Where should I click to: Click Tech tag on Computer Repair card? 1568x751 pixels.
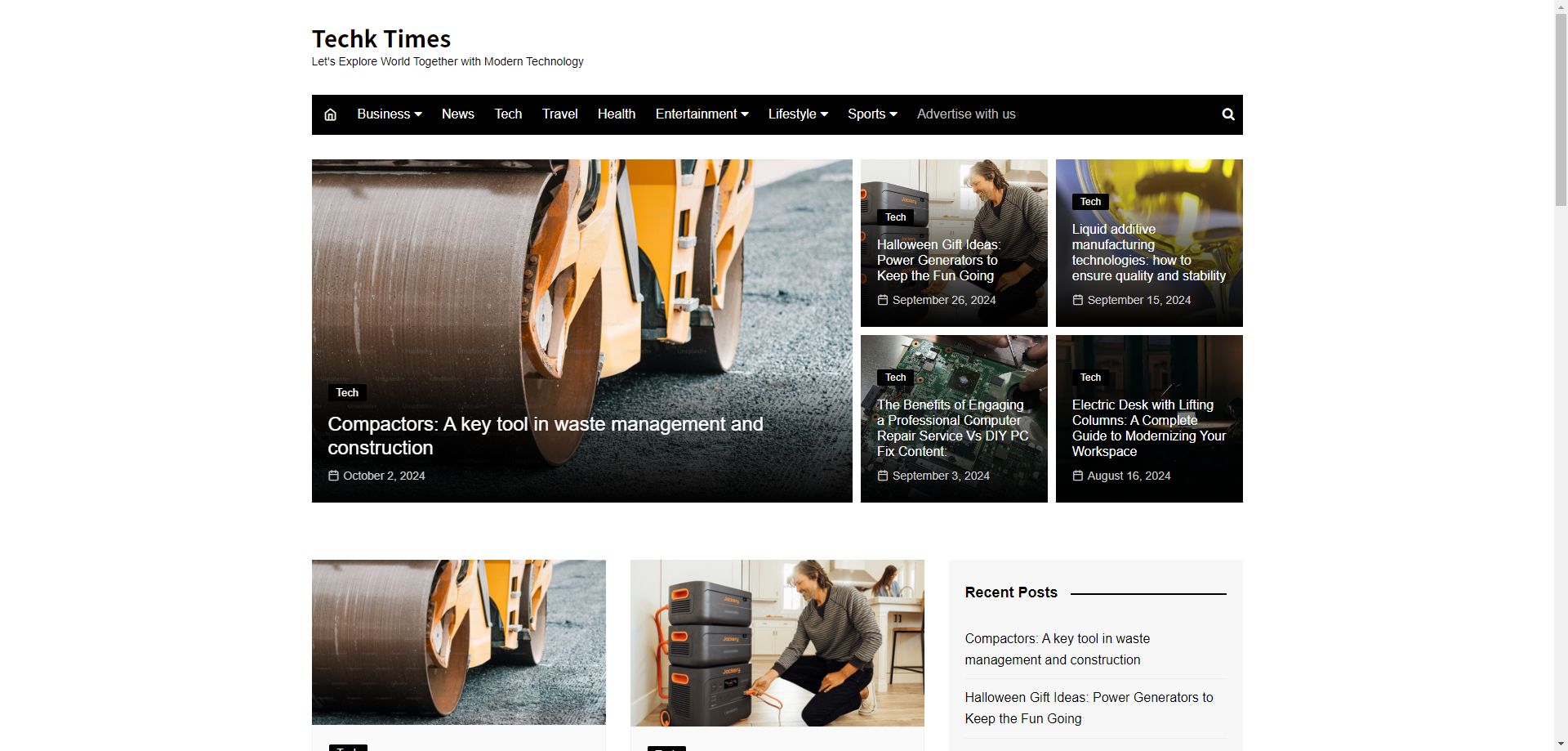pyautogui.click(x=896, y=378)
